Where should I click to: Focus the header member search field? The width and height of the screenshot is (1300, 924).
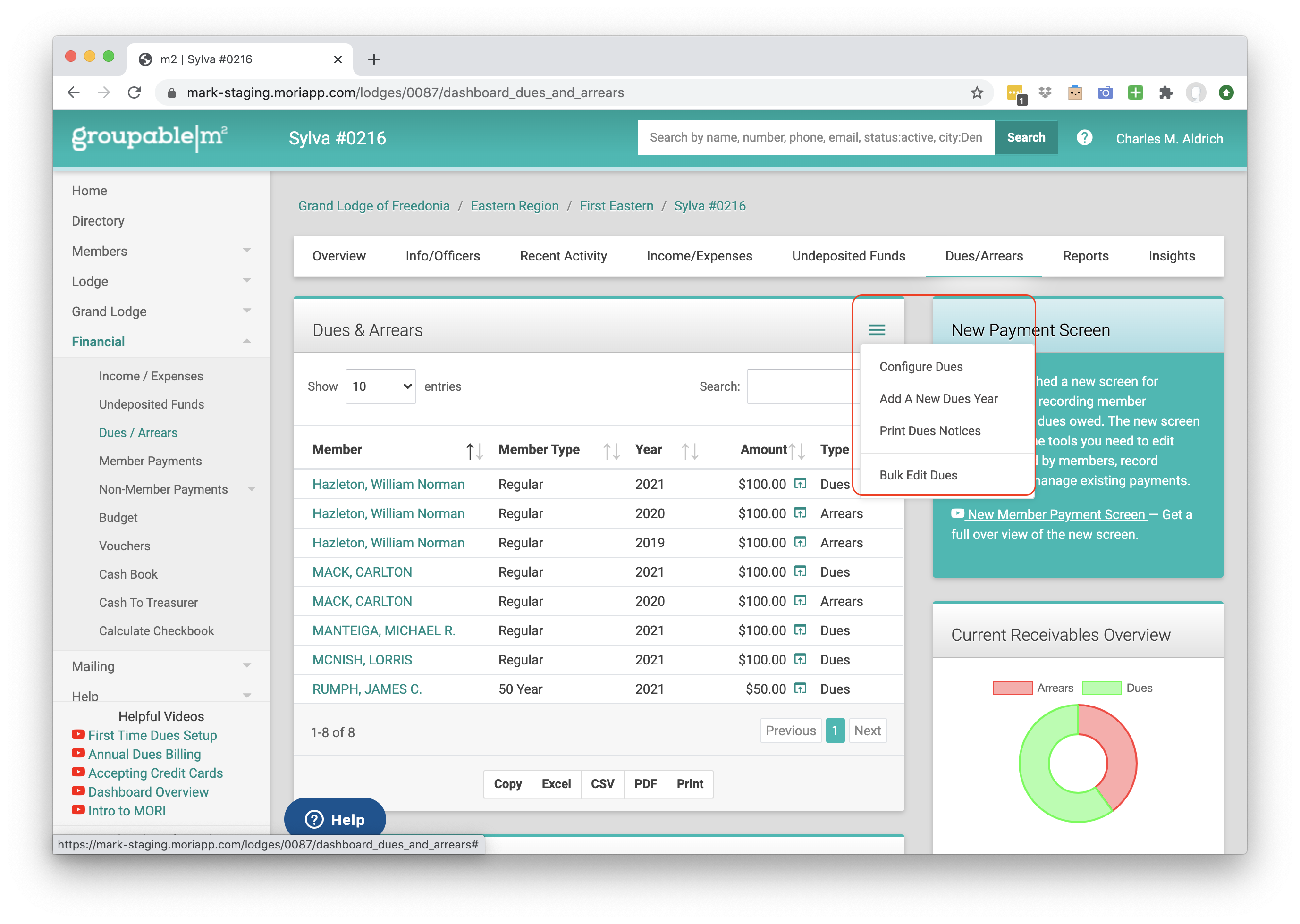(816, 137)
